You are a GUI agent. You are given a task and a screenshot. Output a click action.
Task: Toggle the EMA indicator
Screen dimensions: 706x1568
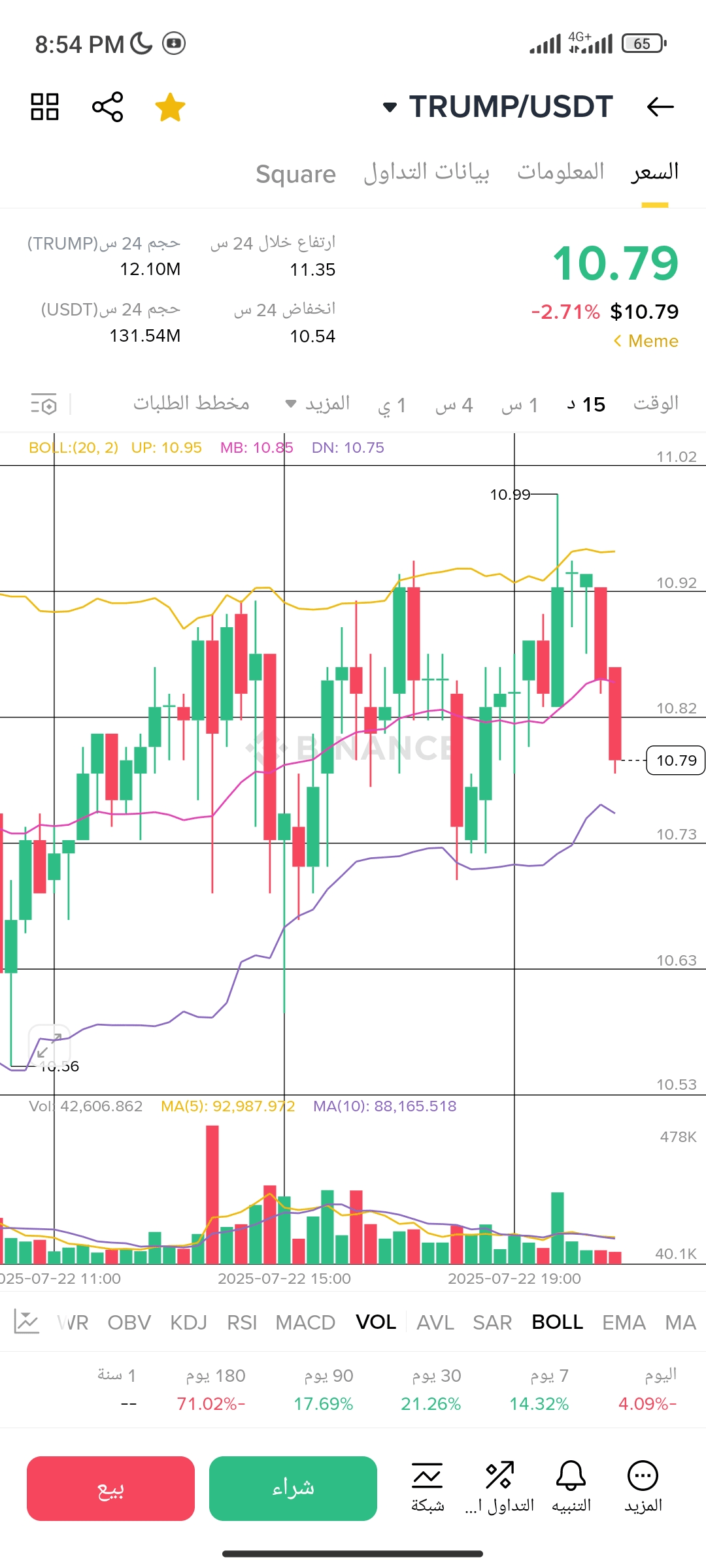click(624, 1322)
